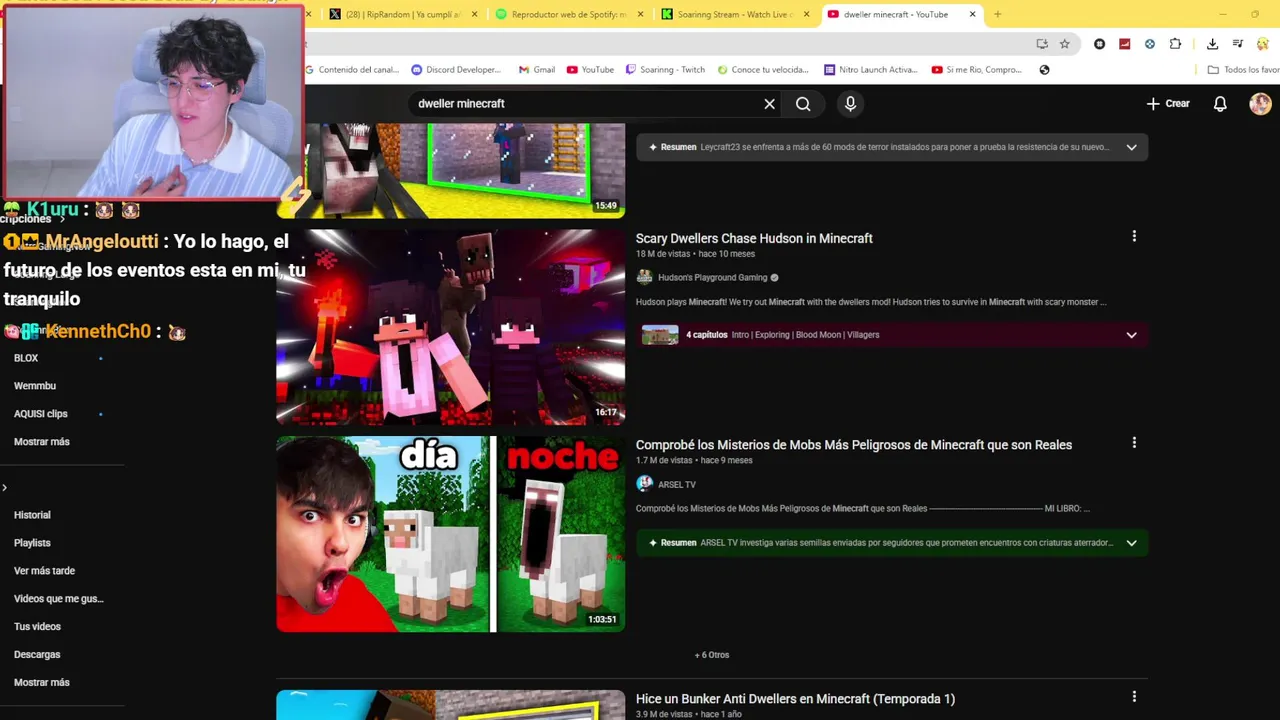1280x720 pixels.
Task: Open the YouTube account avatar menu
Action: [1260, 104]
